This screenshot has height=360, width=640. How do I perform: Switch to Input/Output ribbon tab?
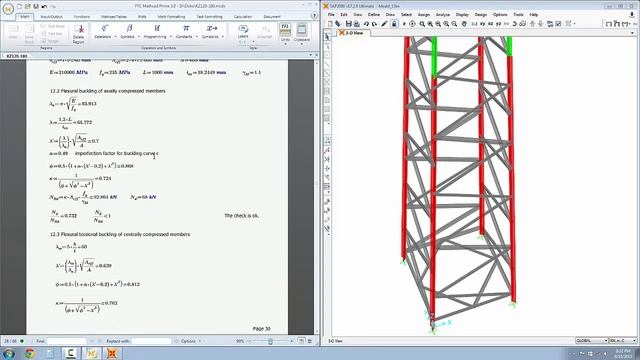click(51, 17)
